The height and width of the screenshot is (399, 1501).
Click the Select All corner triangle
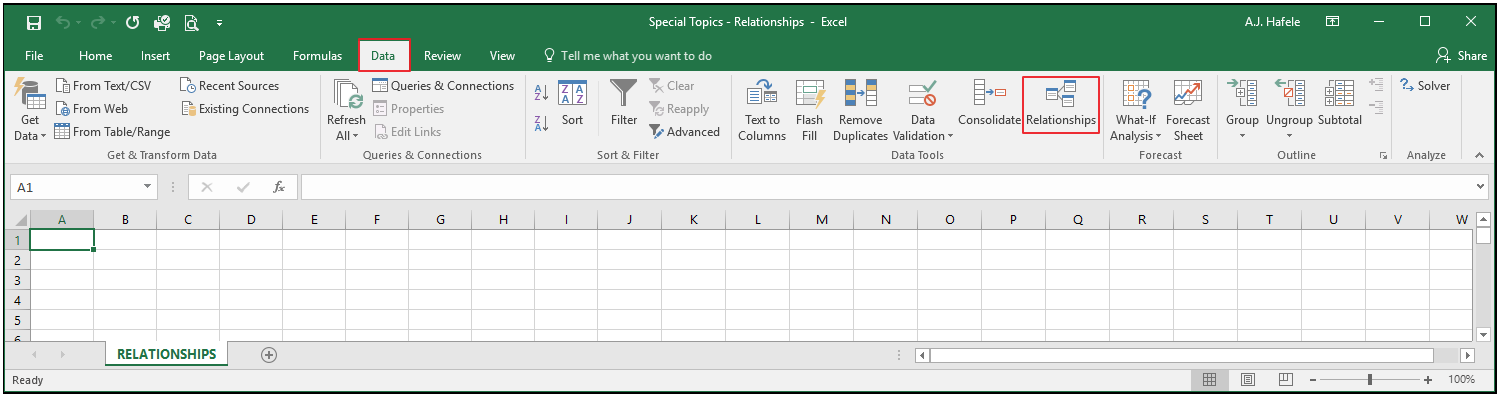pos(20,220)
